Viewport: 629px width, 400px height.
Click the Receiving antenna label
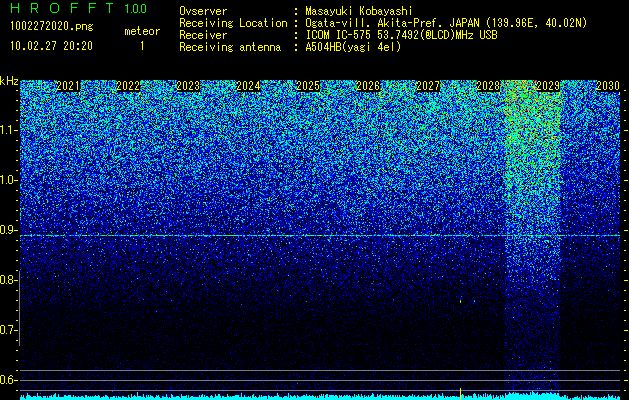click(x=230, y=47)
